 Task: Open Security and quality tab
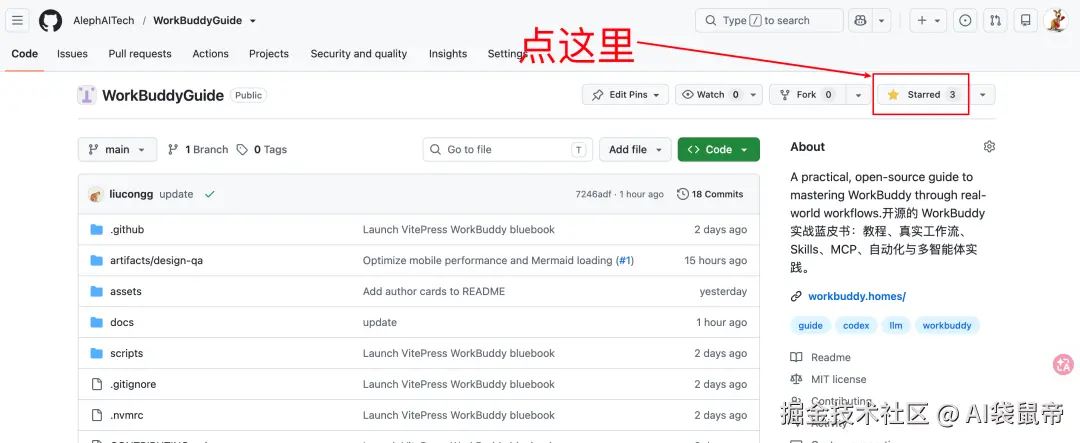[x=358, y=54]
